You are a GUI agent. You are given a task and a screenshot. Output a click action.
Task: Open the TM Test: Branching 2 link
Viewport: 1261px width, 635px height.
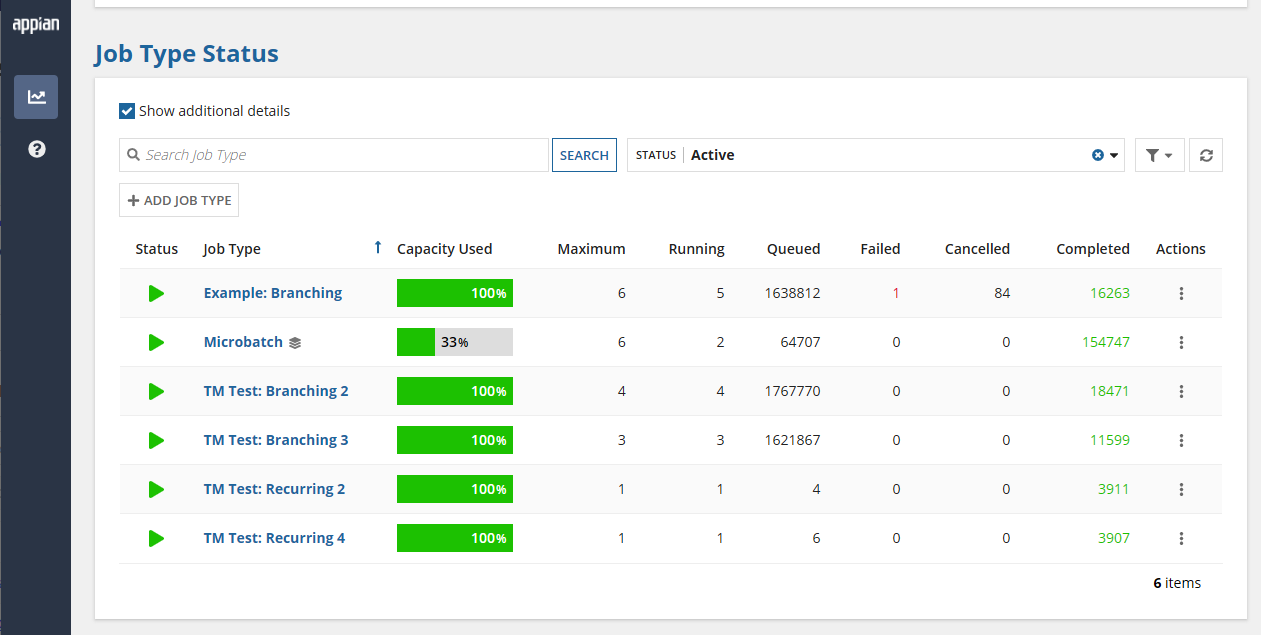[x=276, y=391]
